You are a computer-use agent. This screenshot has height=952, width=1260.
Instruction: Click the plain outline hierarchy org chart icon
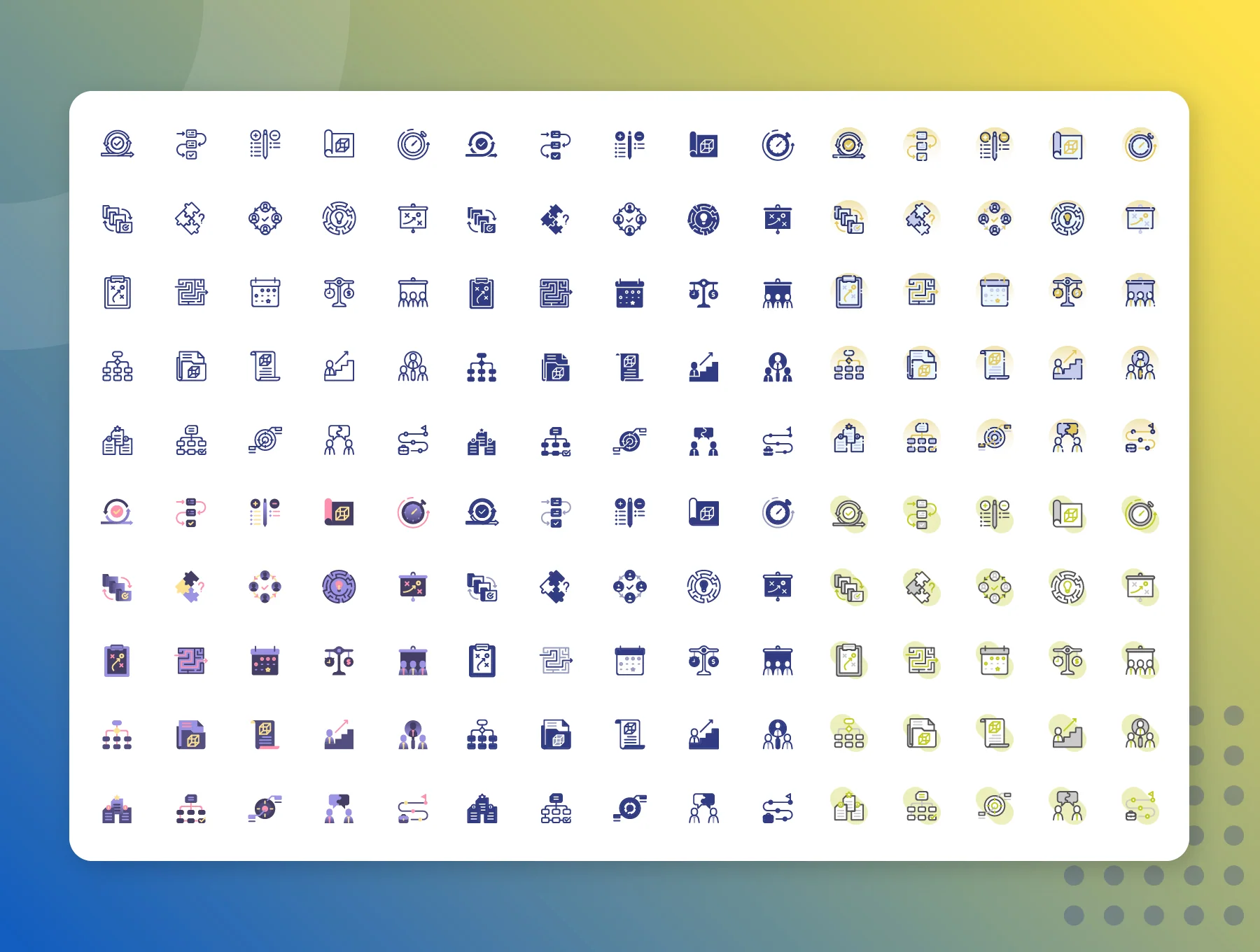tap(118, 366)
